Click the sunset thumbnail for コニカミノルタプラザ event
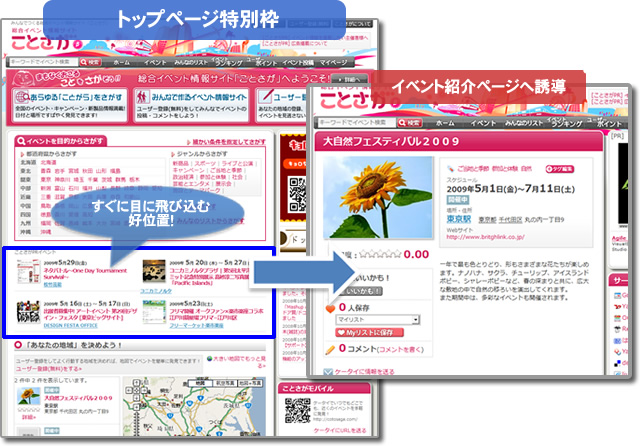 [154, 271]
